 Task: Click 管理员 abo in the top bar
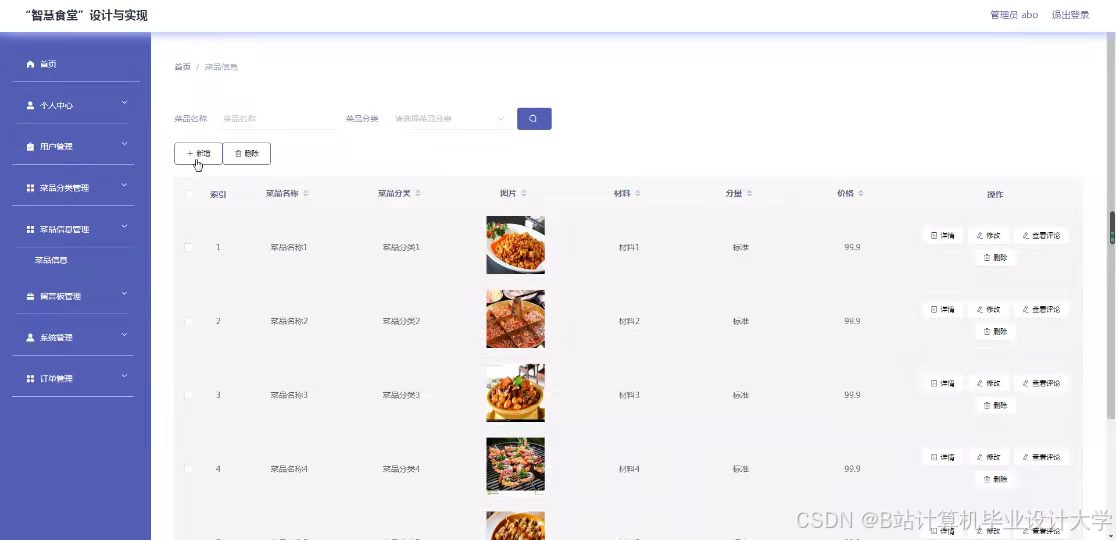tap(1014, 15)
